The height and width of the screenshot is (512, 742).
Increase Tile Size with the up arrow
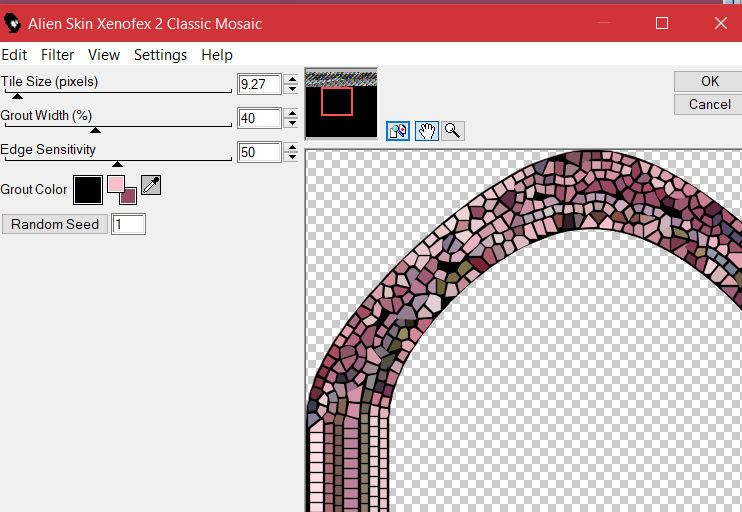point(292,79)
